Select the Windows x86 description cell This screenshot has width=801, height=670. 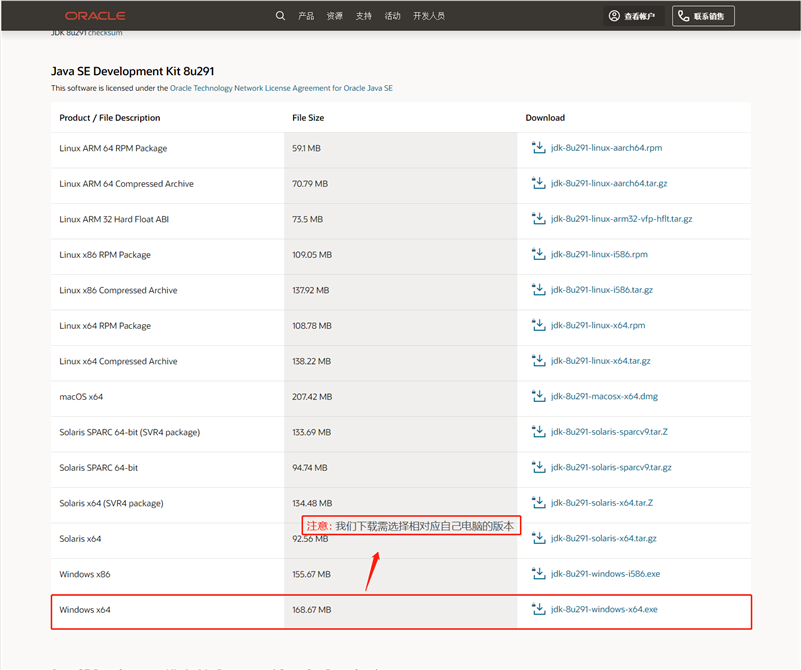[x=168, y=574]
